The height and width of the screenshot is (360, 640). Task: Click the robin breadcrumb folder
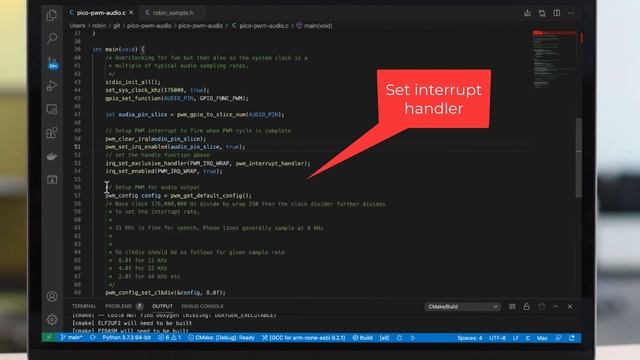click(x=99, y=25)
